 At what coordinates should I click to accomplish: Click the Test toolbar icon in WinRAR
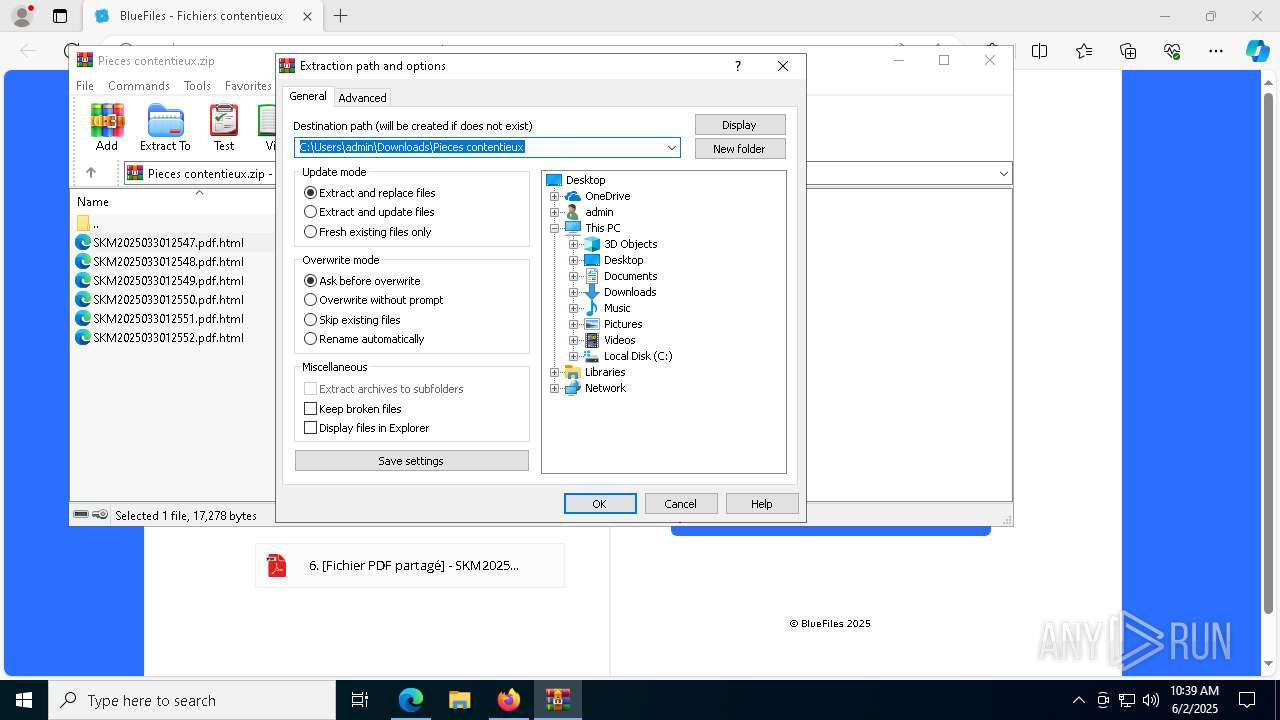224,127
